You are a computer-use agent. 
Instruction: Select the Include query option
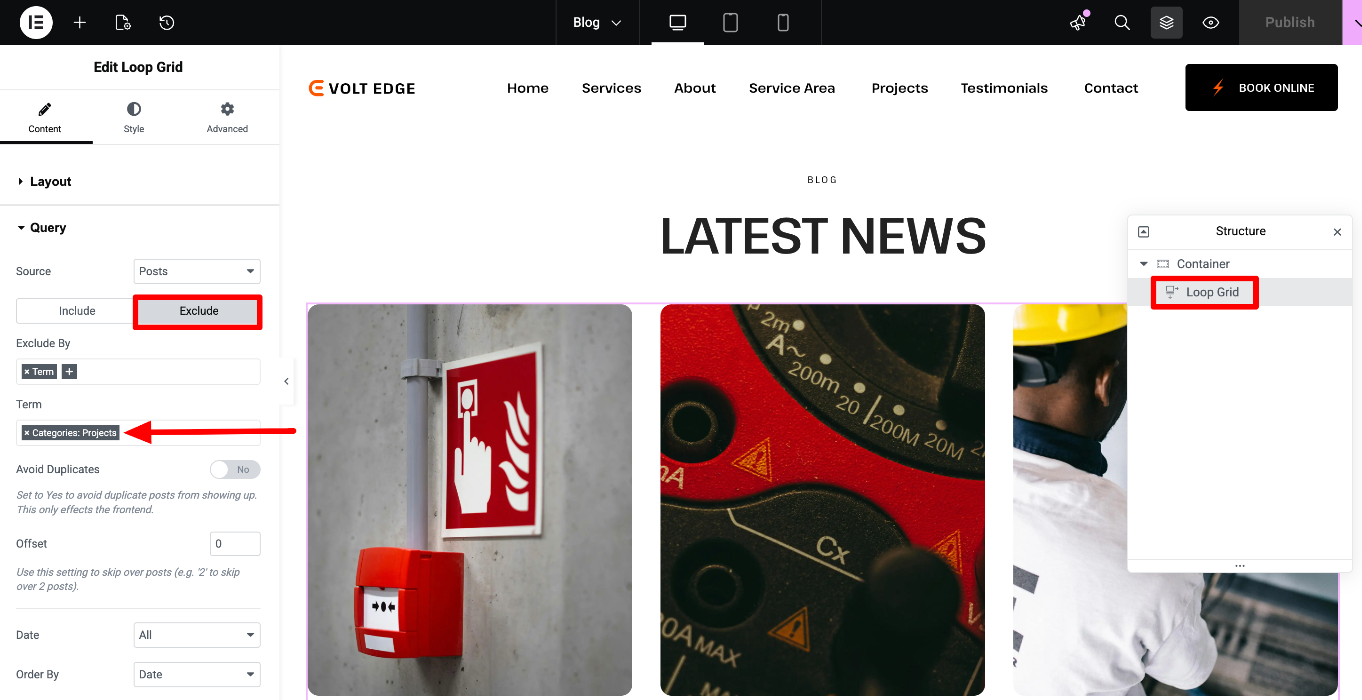76,311
